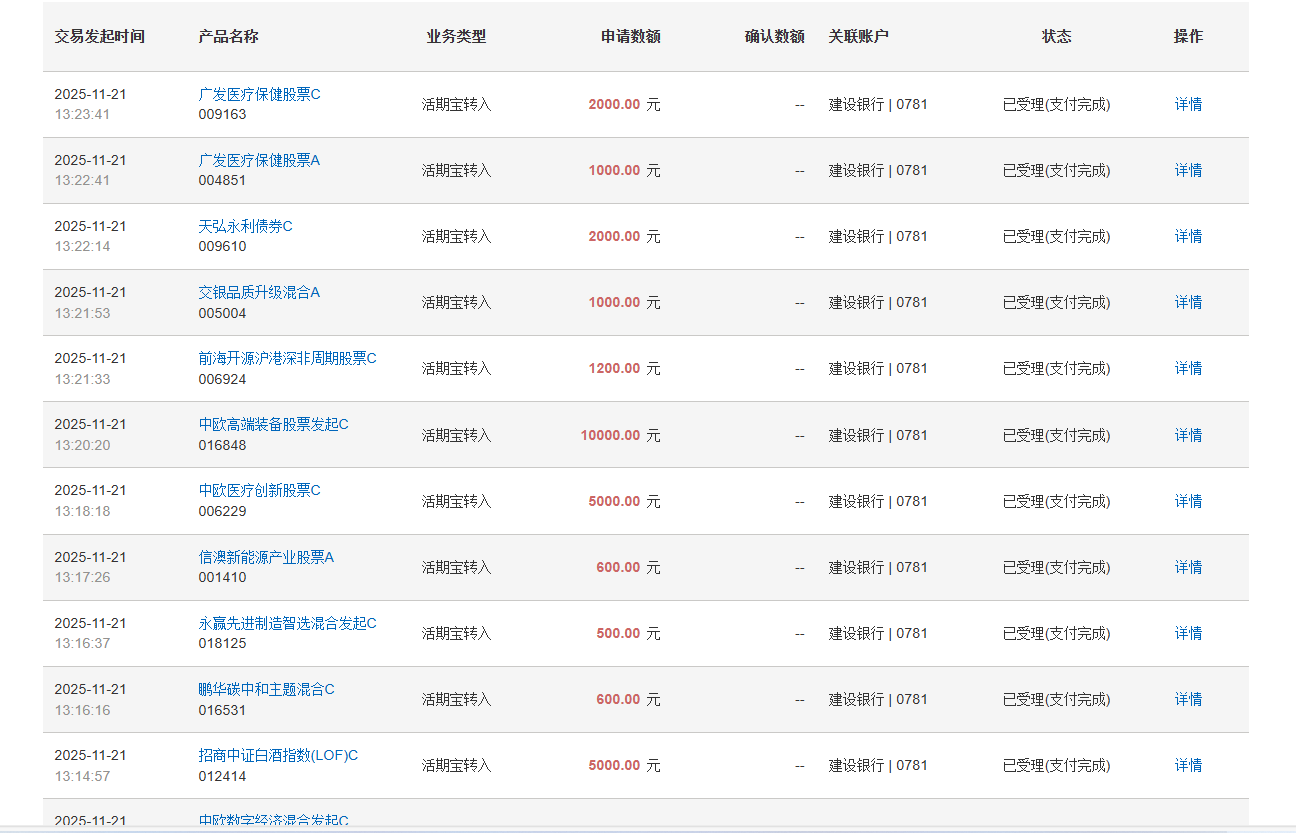1296x833 pixels.
Task: Click the 500.00 元 amount
Action: [628, 633]
